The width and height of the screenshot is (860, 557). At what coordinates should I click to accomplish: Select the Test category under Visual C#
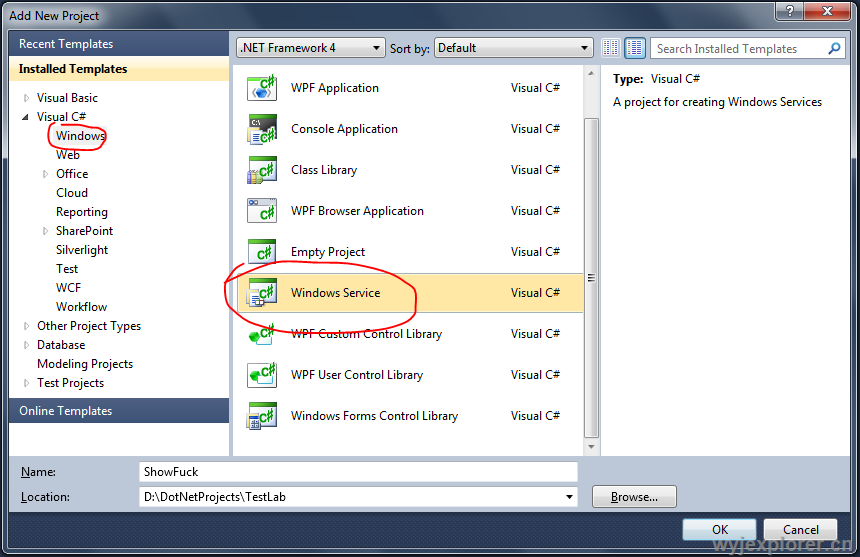tap(67, 269)
